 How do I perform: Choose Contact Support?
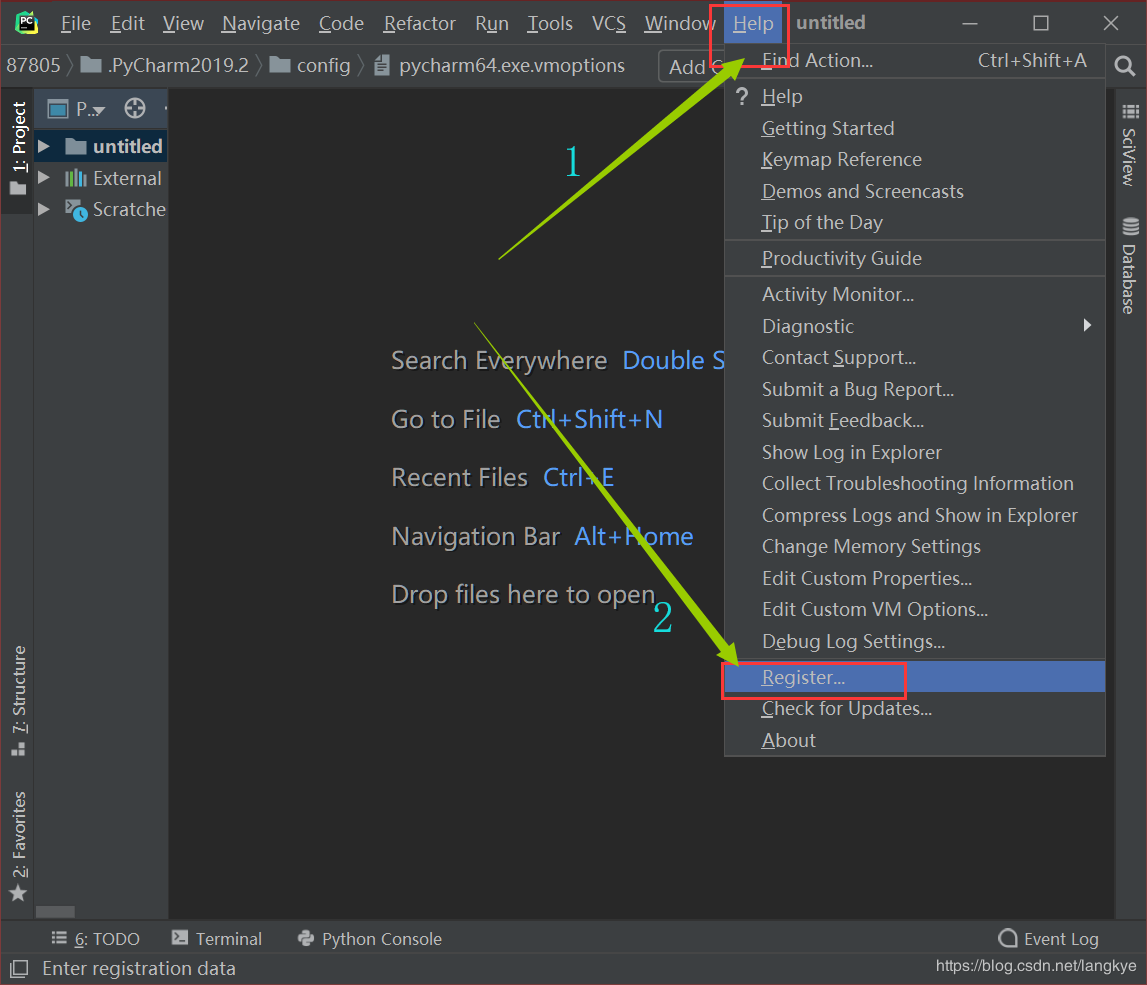click(x=914, y=357)
